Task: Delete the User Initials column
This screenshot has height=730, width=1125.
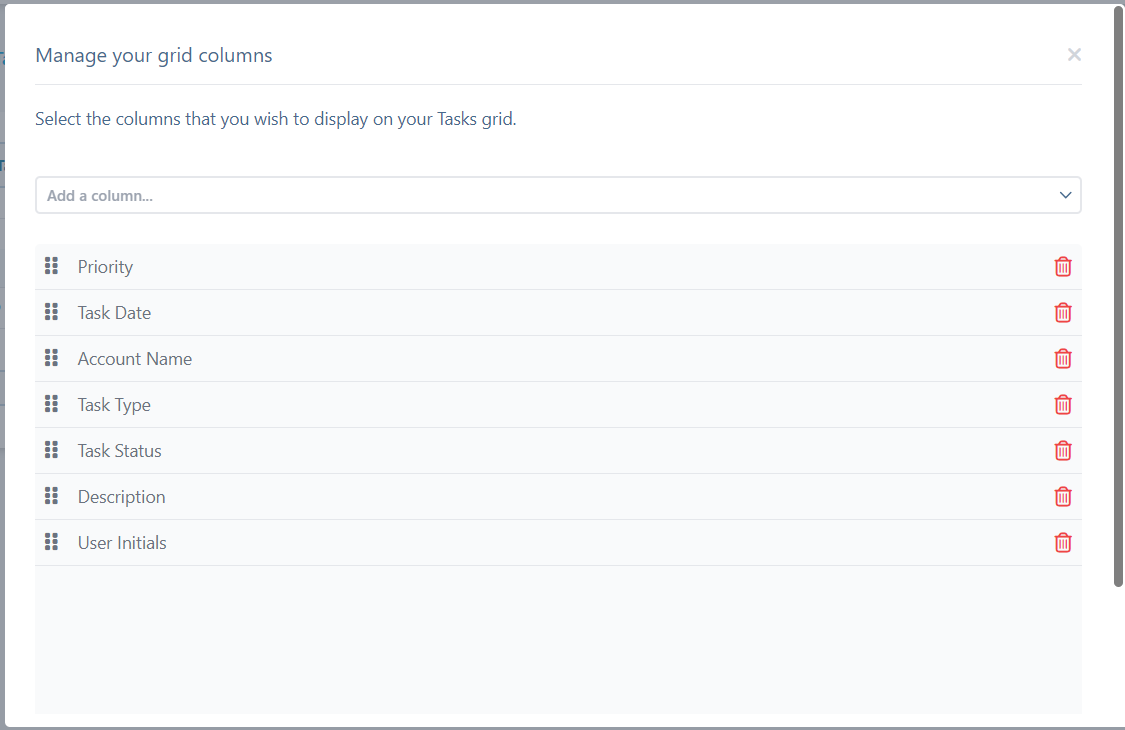Action: (x=1063, y=542)
